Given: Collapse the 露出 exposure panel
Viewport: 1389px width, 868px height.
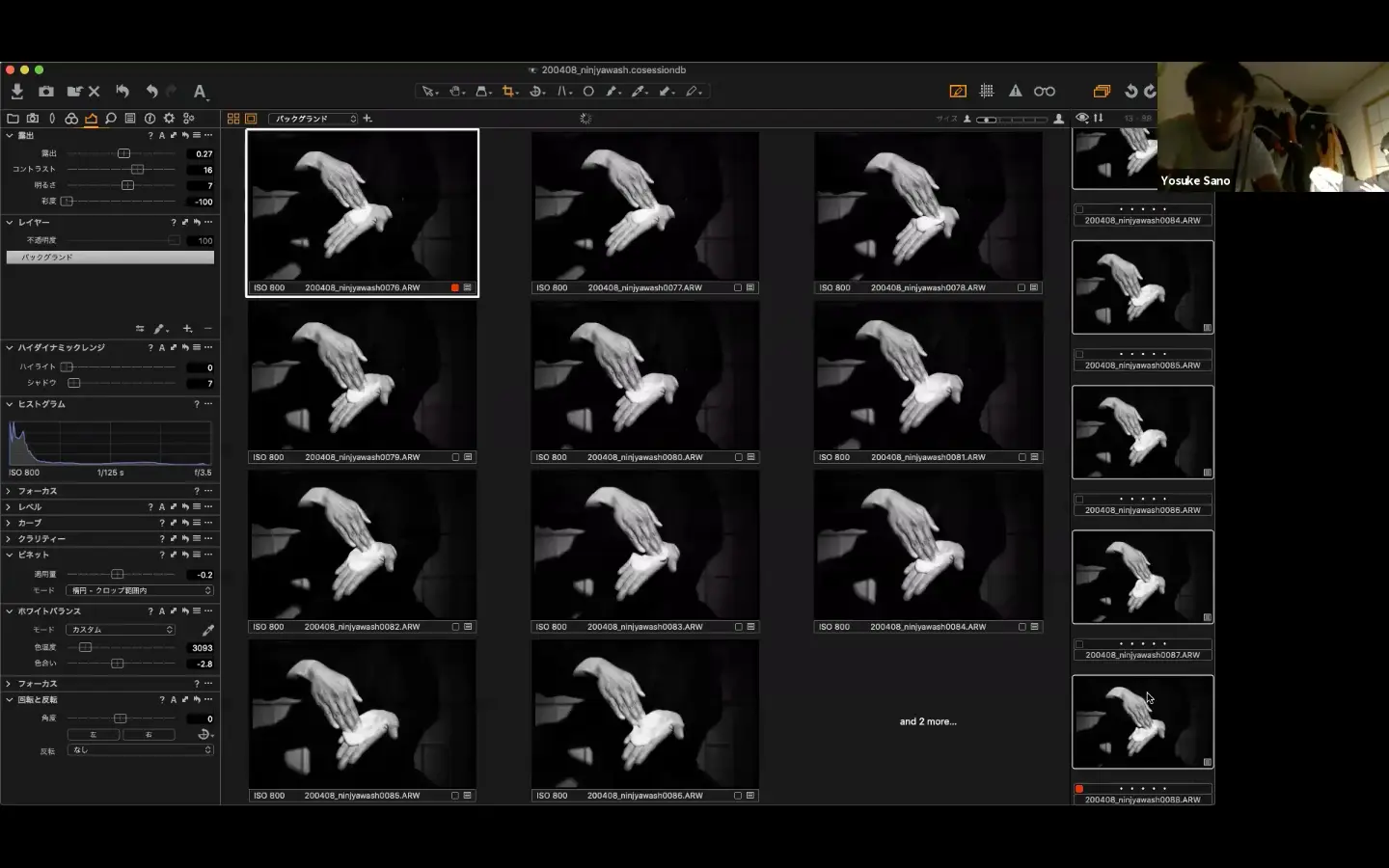Looking at the screenshot, I should point(10,136).
